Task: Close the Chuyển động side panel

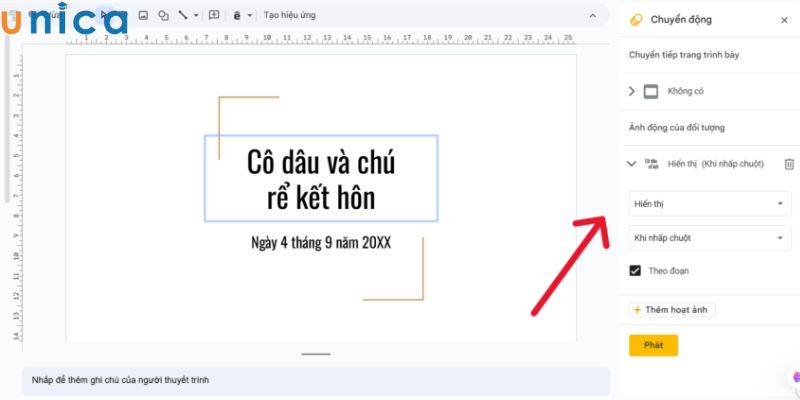Action: coord(784,20)
